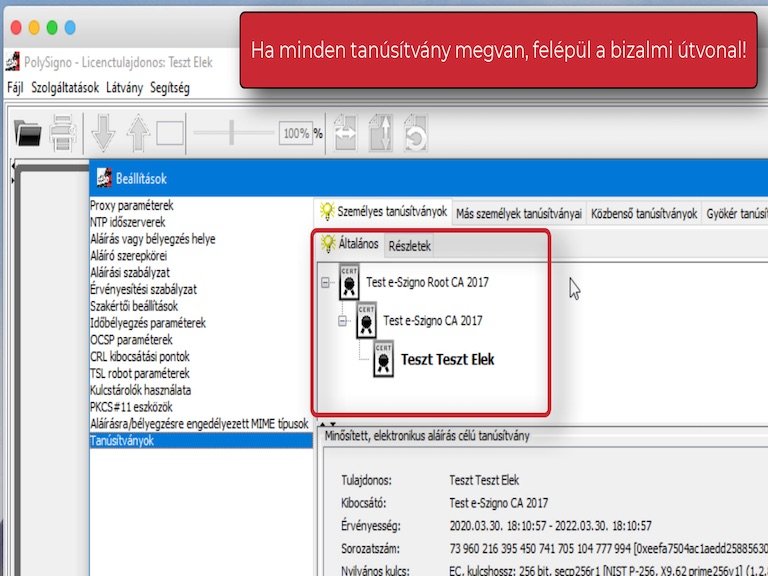Click the yellow macOS minimize button
768x576 pixels.
tap(34, 27)
